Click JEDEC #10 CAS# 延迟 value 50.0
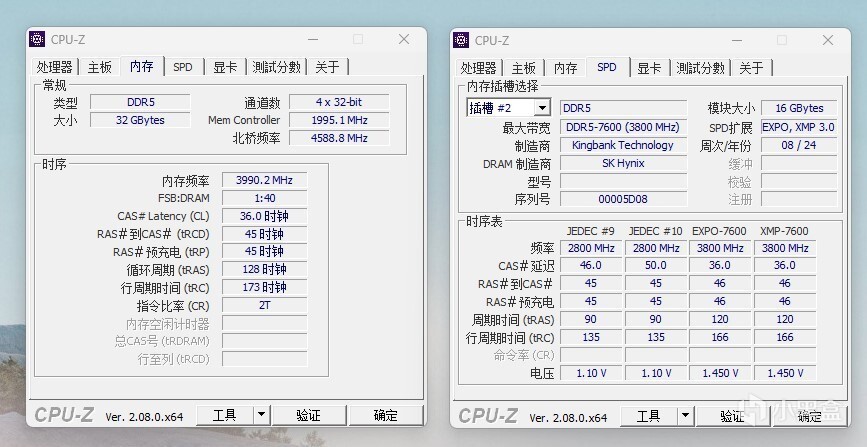867x447 pixels. (656, 266)
